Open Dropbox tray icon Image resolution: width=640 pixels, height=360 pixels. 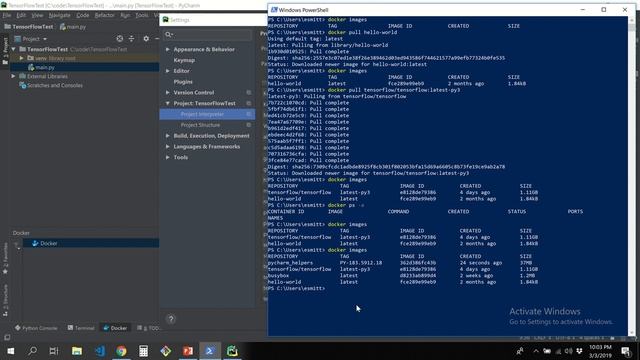579,351
